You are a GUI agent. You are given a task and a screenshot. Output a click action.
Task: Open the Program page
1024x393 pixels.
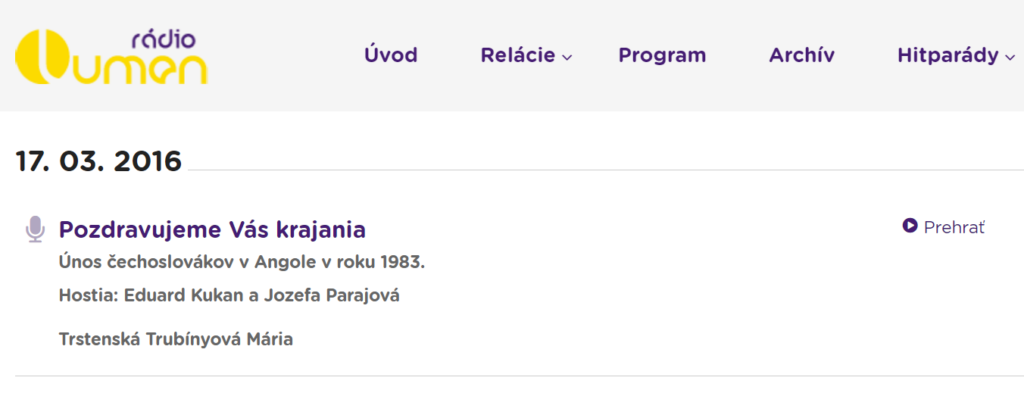click(x=662, y=56)
